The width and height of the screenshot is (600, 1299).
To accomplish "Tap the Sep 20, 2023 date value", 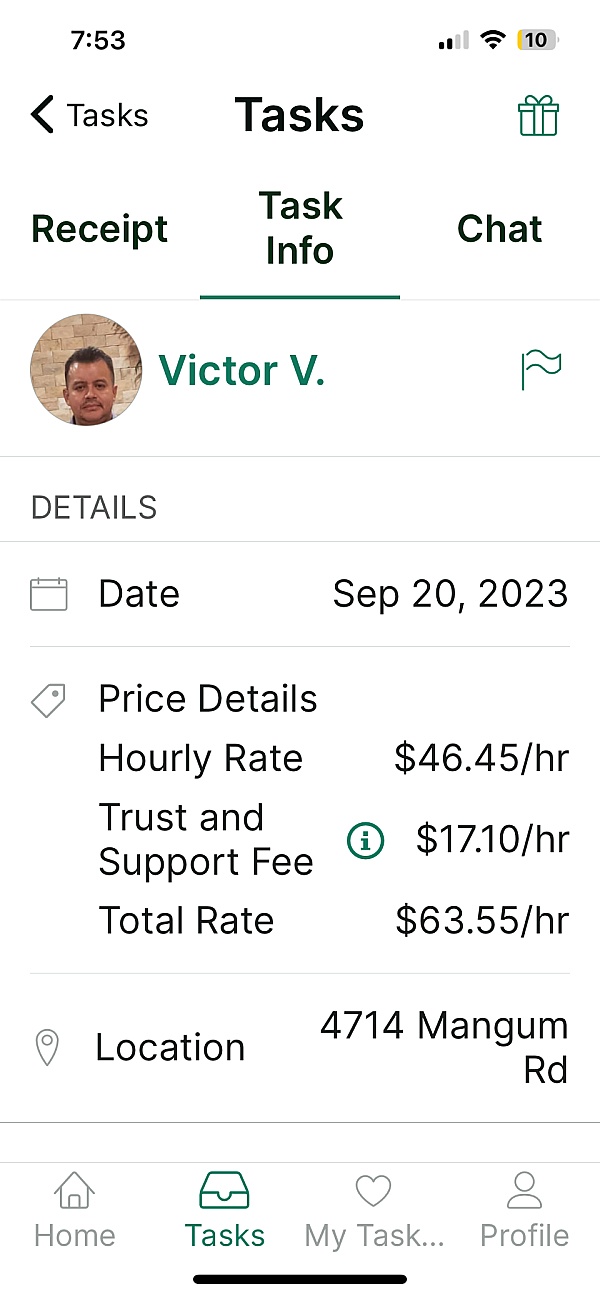I will tap(450, 595).
